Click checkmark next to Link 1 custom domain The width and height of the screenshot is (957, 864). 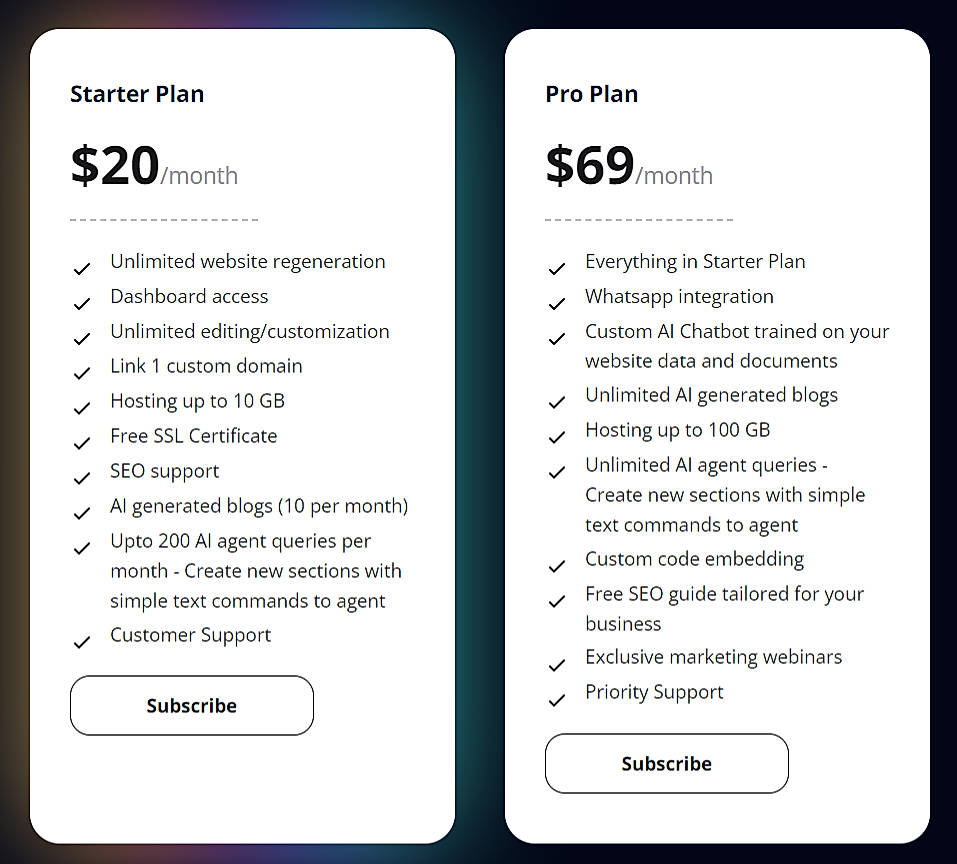coord(82,374)
